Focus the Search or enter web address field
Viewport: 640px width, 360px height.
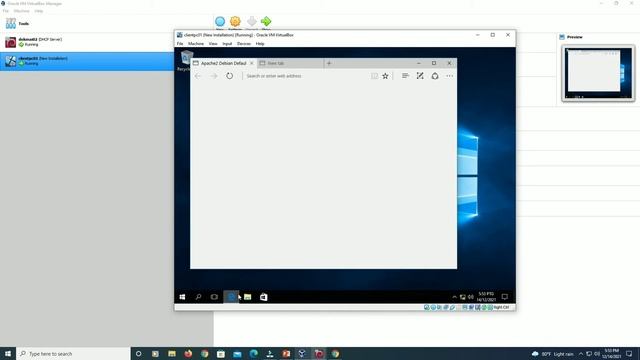306,76
